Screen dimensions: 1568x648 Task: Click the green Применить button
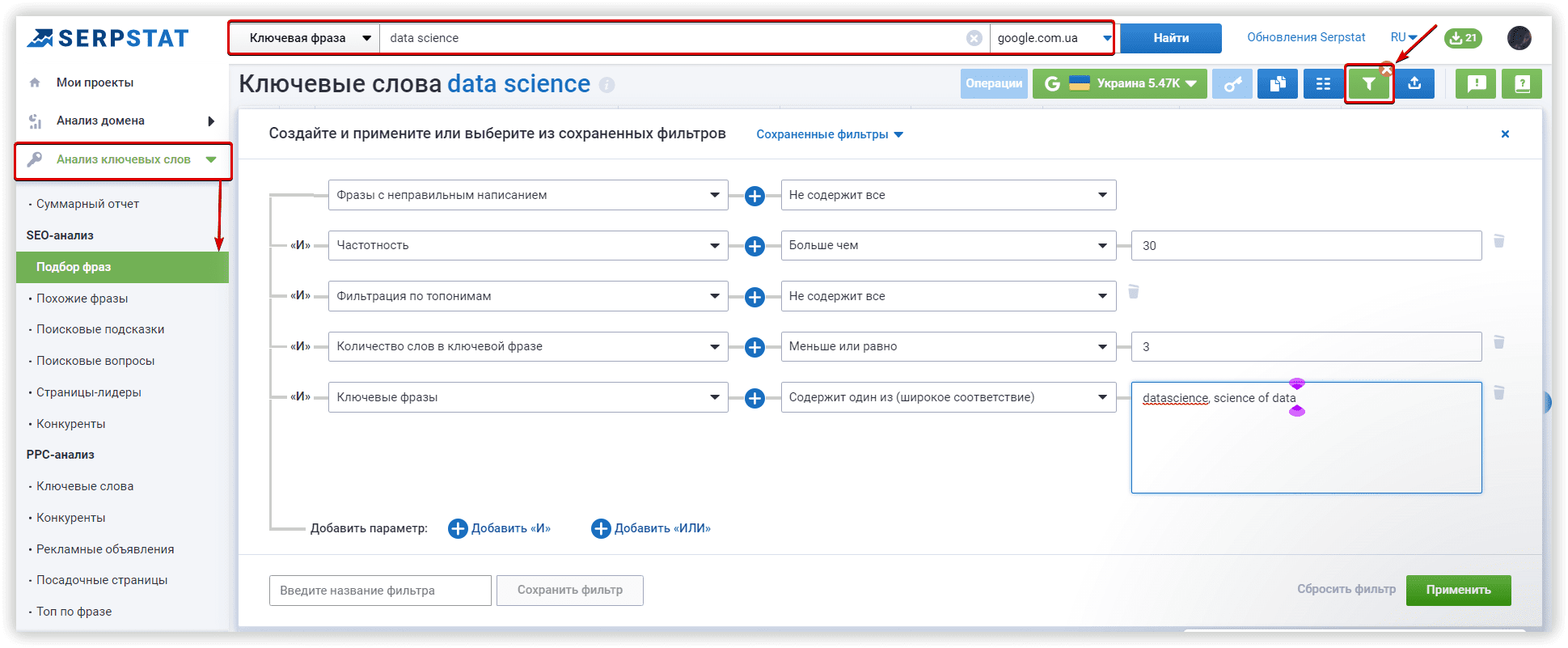pyautogui.click(x=1458, y=590)
